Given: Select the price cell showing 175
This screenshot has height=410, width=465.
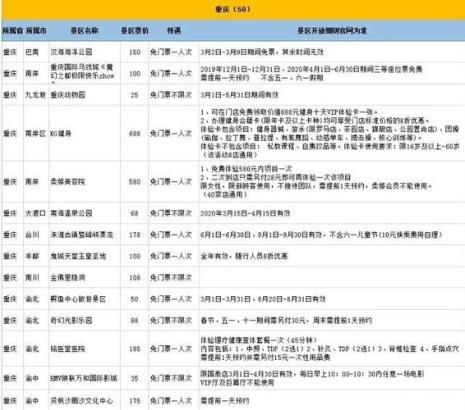Looking at the screenshot, I should pyautogui.click(x=134, y=401).
